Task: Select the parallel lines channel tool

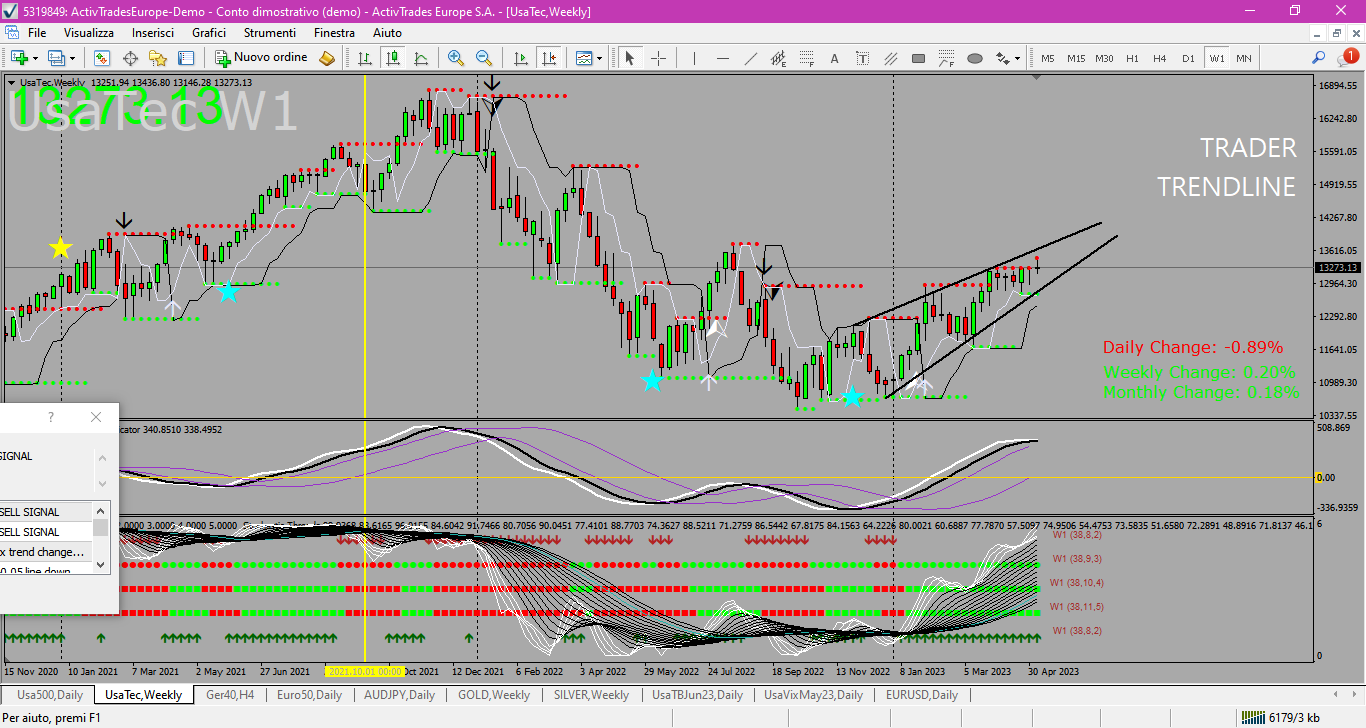Action: (891, 58)
